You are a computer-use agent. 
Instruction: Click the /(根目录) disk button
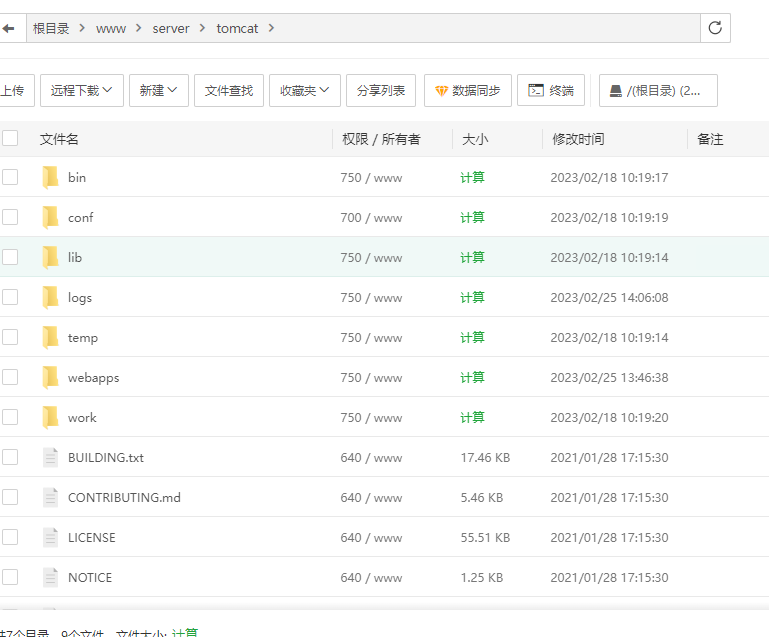pos(658,91)
